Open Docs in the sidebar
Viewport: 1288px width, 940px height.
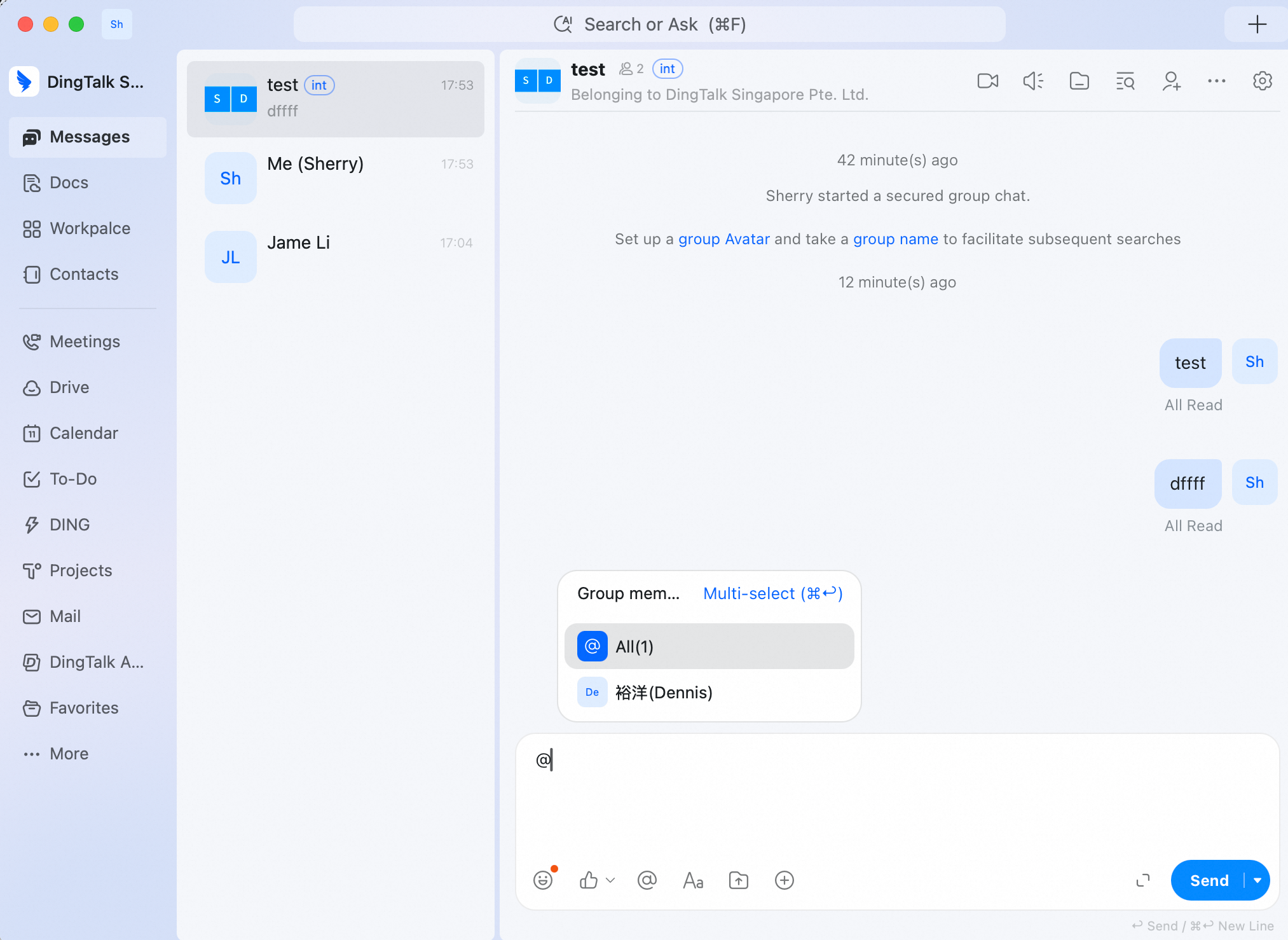(x=88, y=183)
